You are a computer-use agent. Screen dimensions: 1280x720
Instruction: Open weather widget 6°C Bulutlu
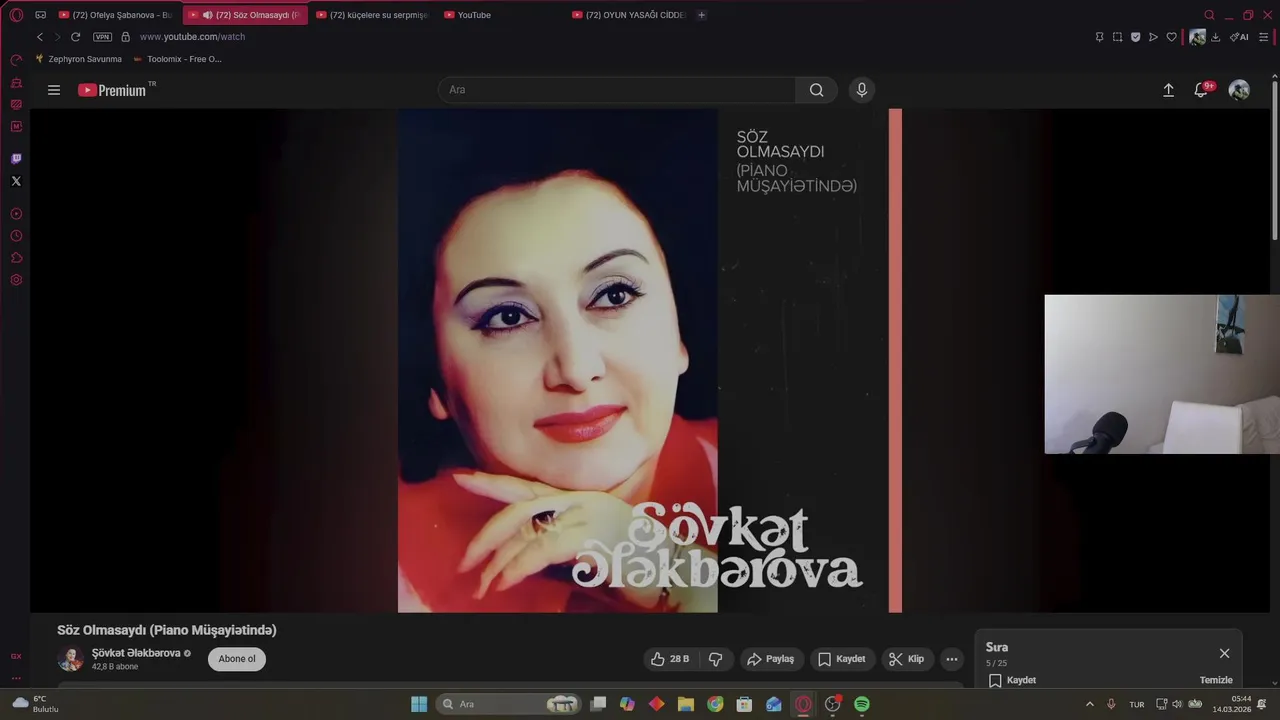coord(35,704)
